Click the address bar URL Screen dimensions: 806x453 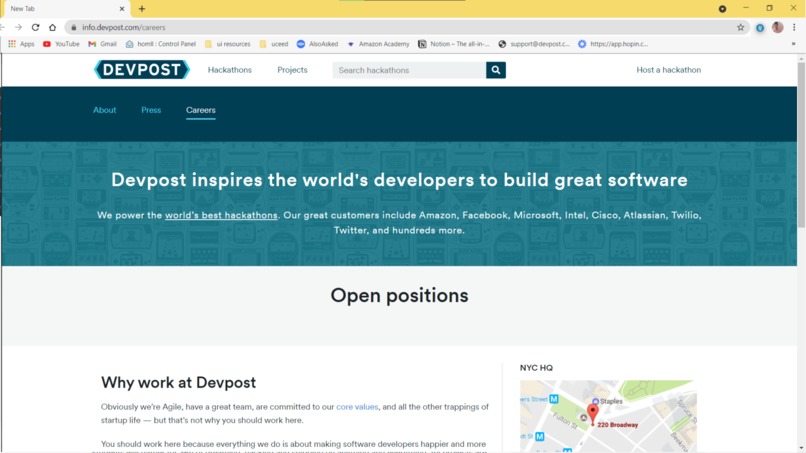click(x=124, y=28)
